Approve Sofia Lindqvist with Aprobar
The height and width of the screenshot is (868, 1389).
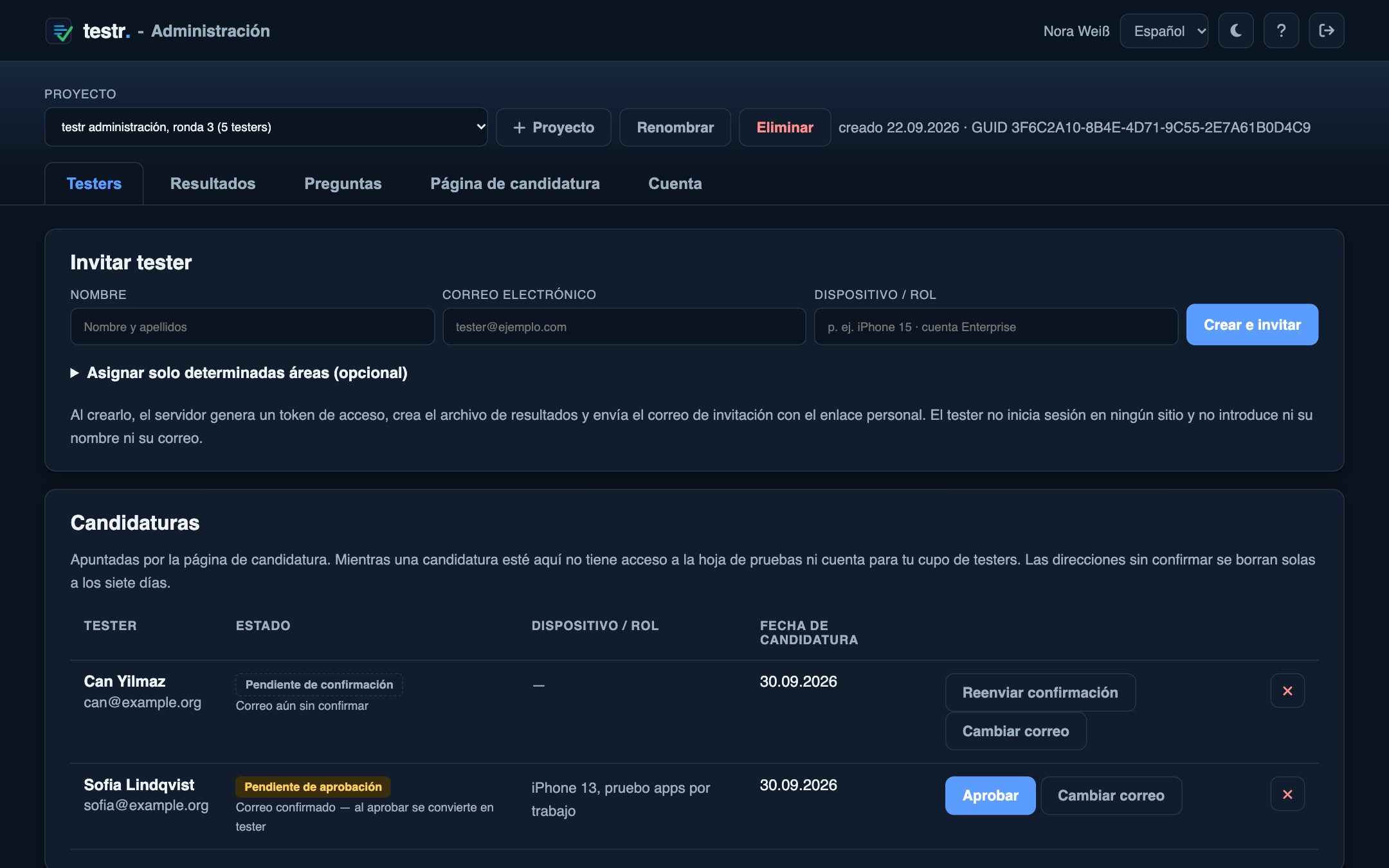point(990,795)
